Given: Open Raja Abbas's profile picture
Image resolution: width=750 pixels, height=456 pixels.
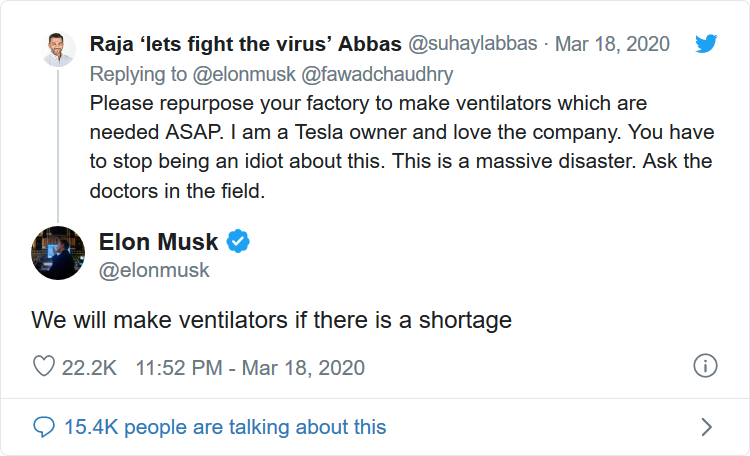Looking at the screenshot, I should pos(59,49).
